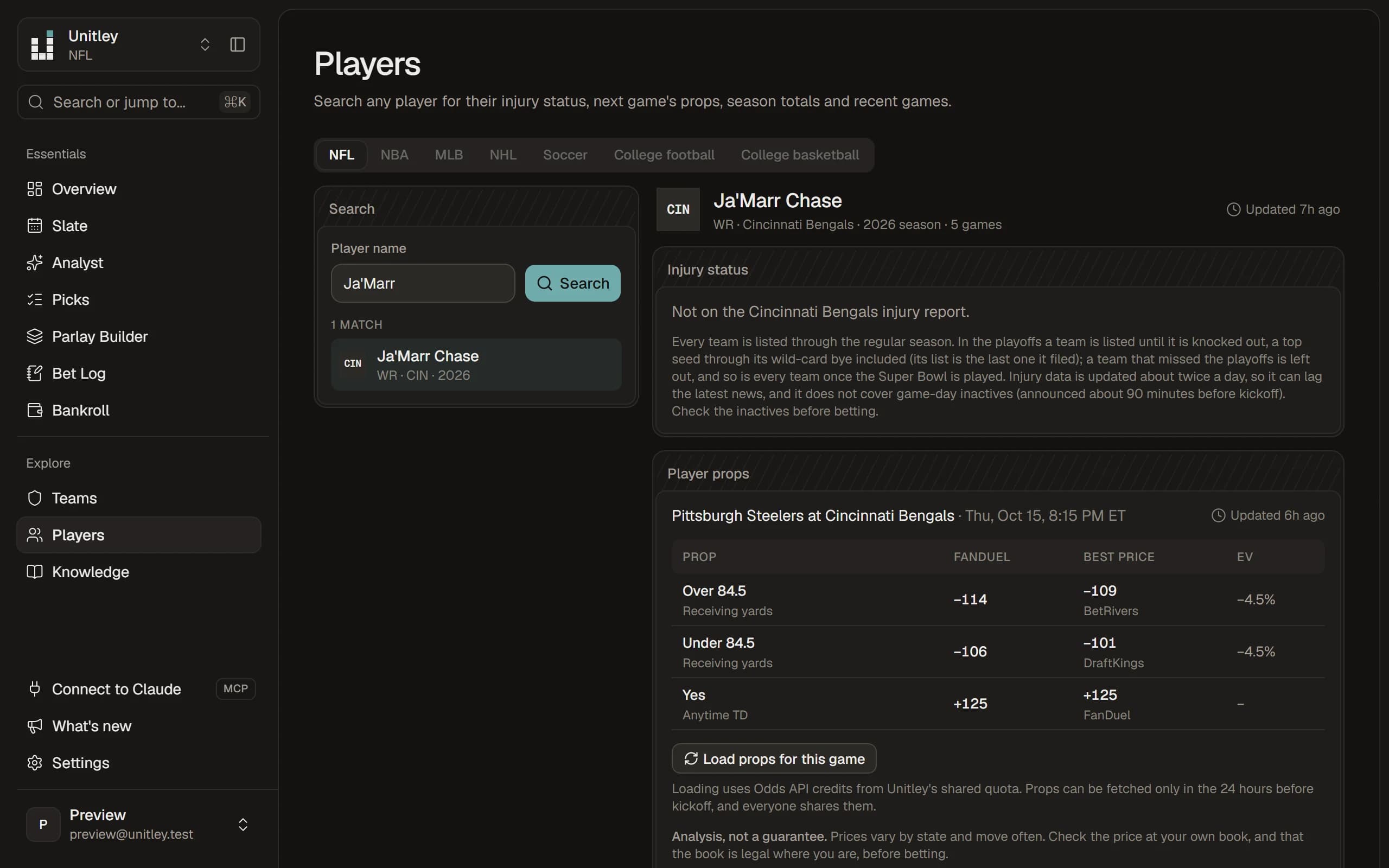Click the Over 84.5 receiving yards row
The image size is (1389, 868).
click(998, 600)
